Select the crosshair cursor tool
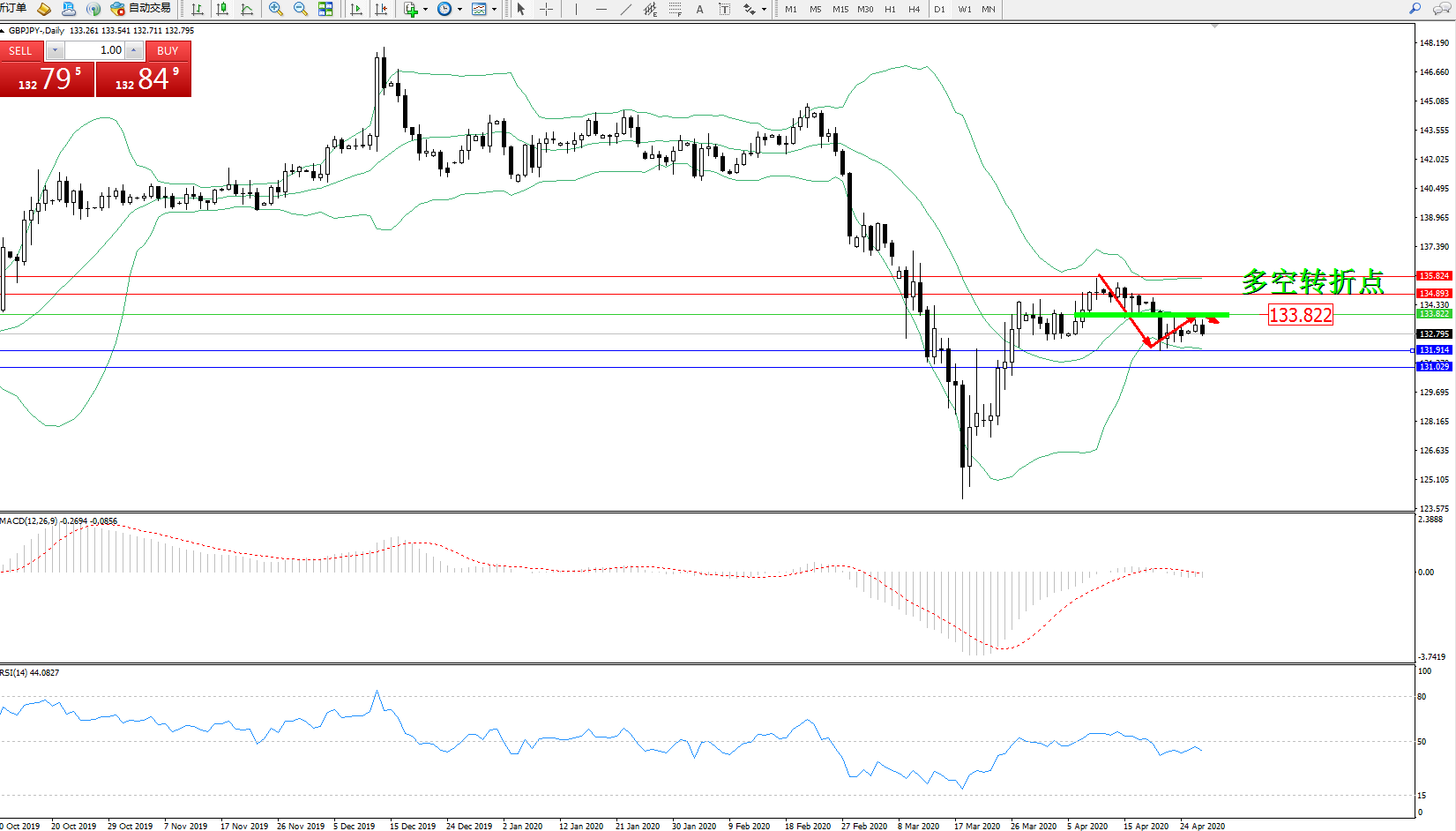The height and width of the screenshot is (831, 1456). [546, 9]
